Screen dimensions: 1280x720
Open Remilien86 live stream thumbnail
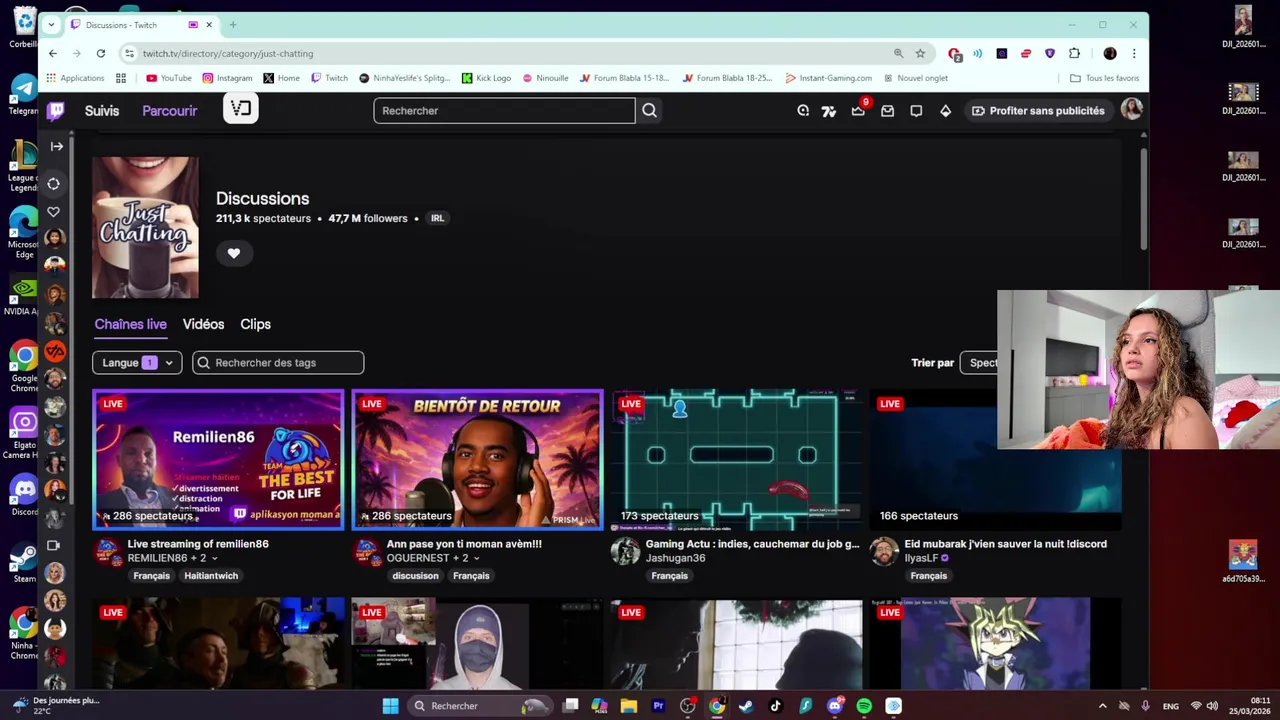coord(218,459)
